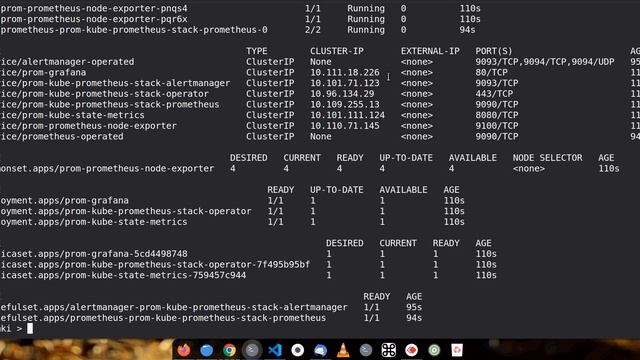
Task: Click the highlighted terminal dock icon
Action: [x=252, y=350]
